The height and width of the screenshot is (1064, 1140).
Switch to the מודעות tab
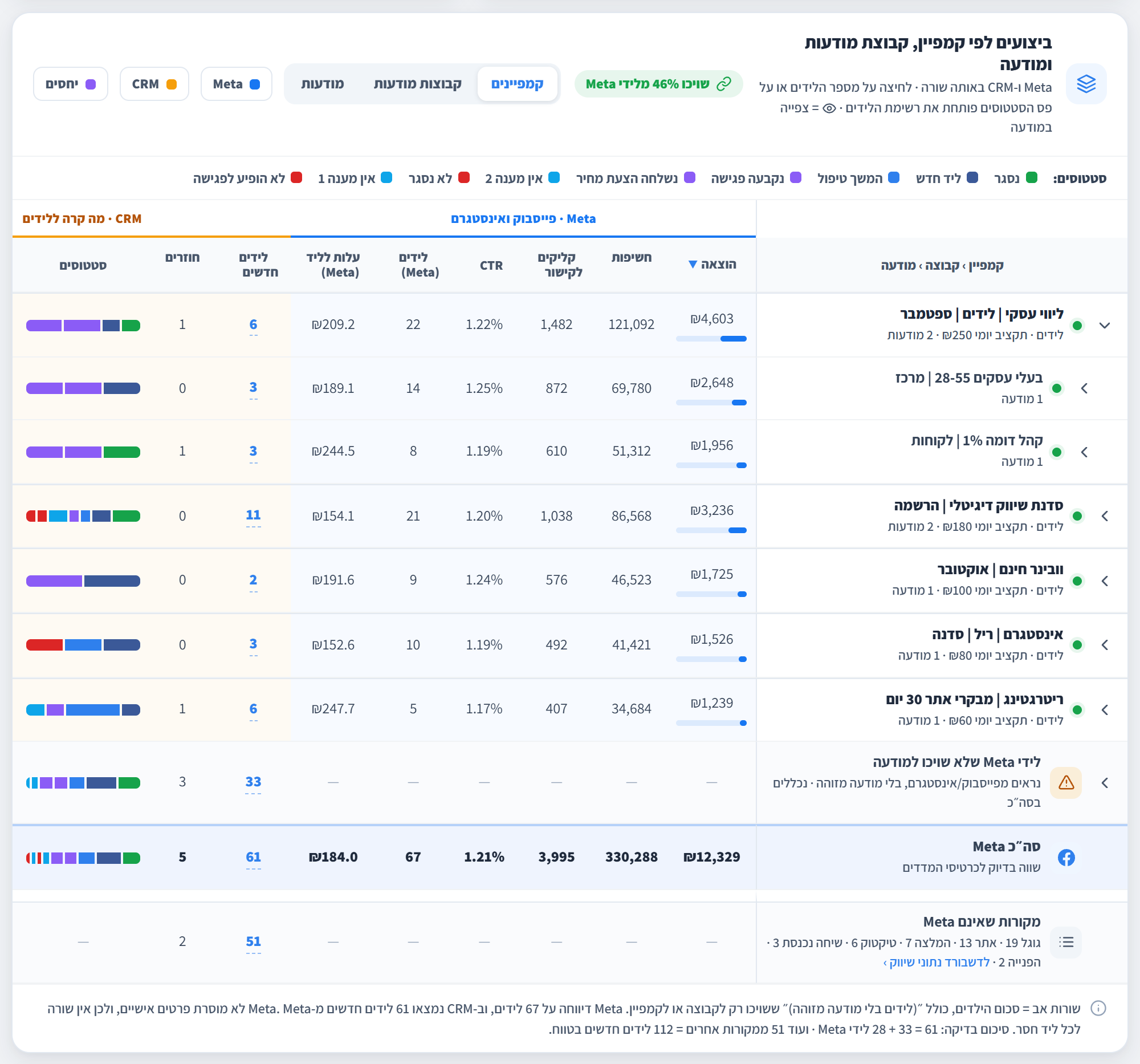(x=322, y=84)
